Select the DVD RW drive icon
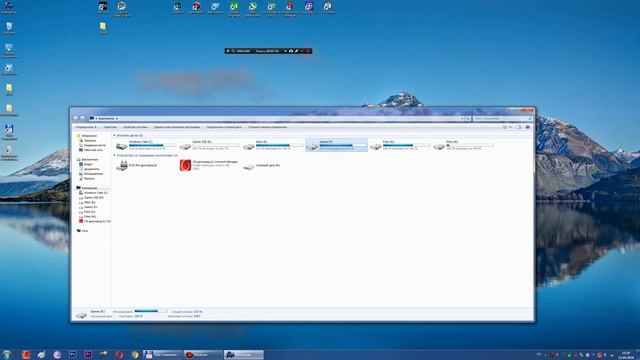This screenshot has width=640, height=360. coord(122,165)
